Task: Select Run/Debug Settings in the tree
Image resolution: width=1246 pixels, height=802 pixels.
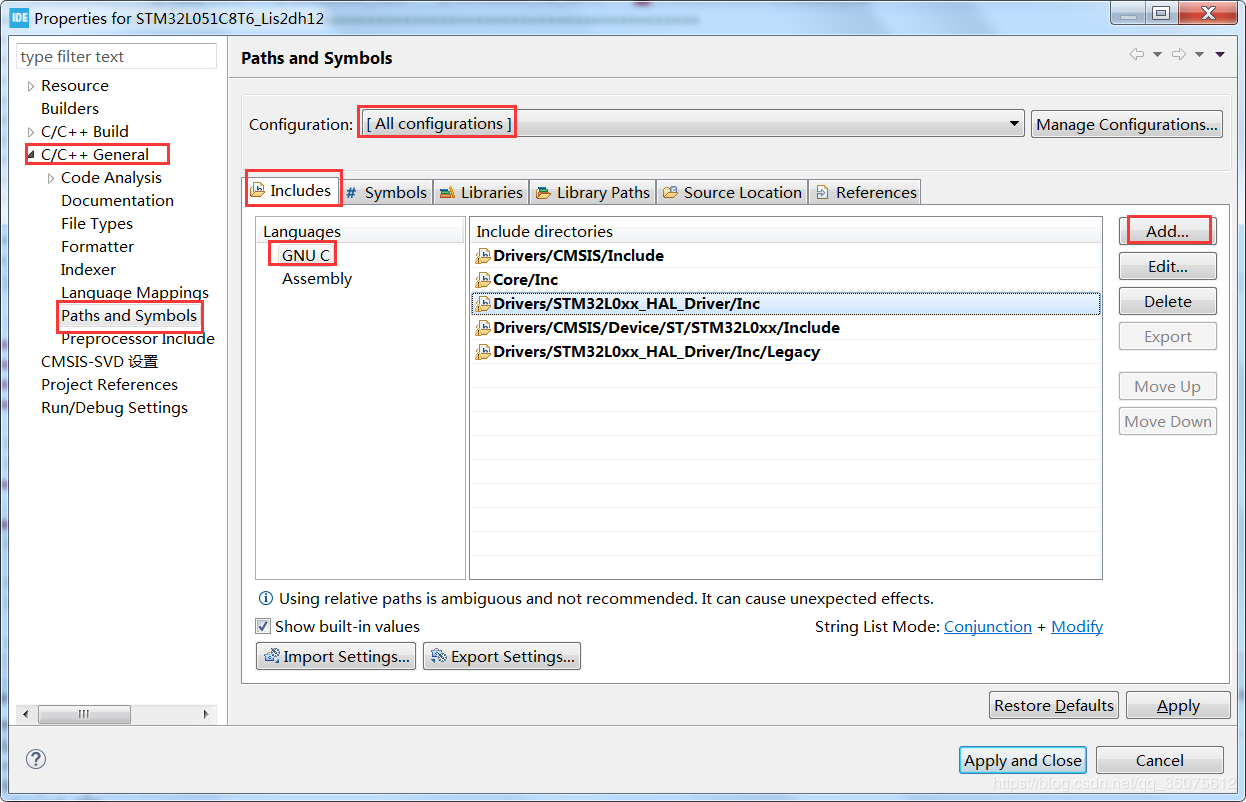Action: point(114,408)
